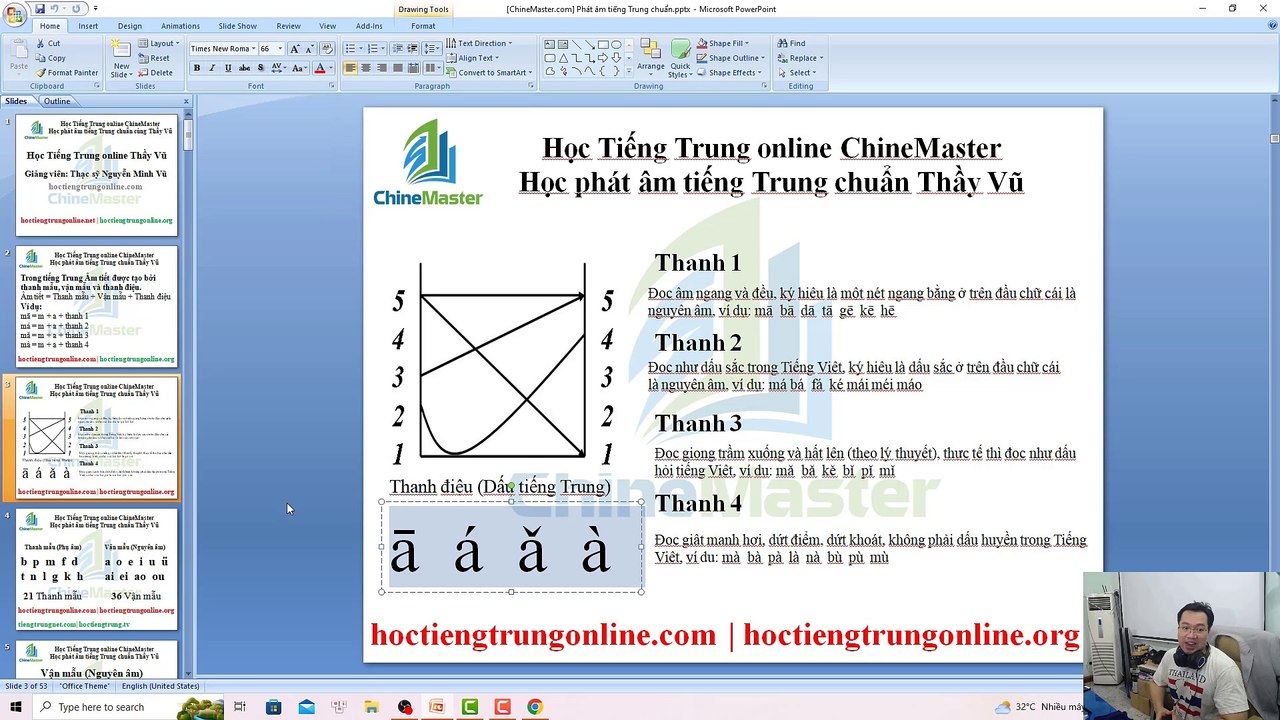Open the Shape Effects dropdown
The height and width of the screenshot is (720, 1280).
[731, 73]
